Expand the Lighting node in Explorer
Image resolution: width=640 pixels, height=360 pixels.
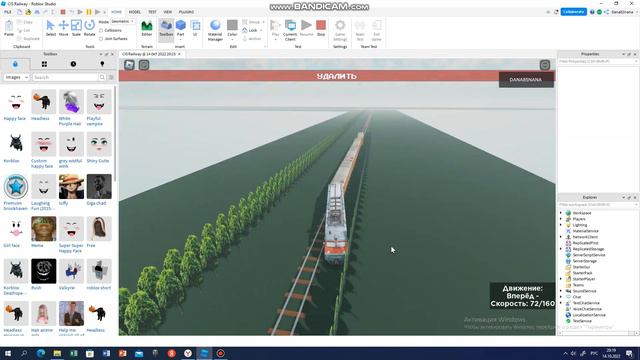[561, 225]
